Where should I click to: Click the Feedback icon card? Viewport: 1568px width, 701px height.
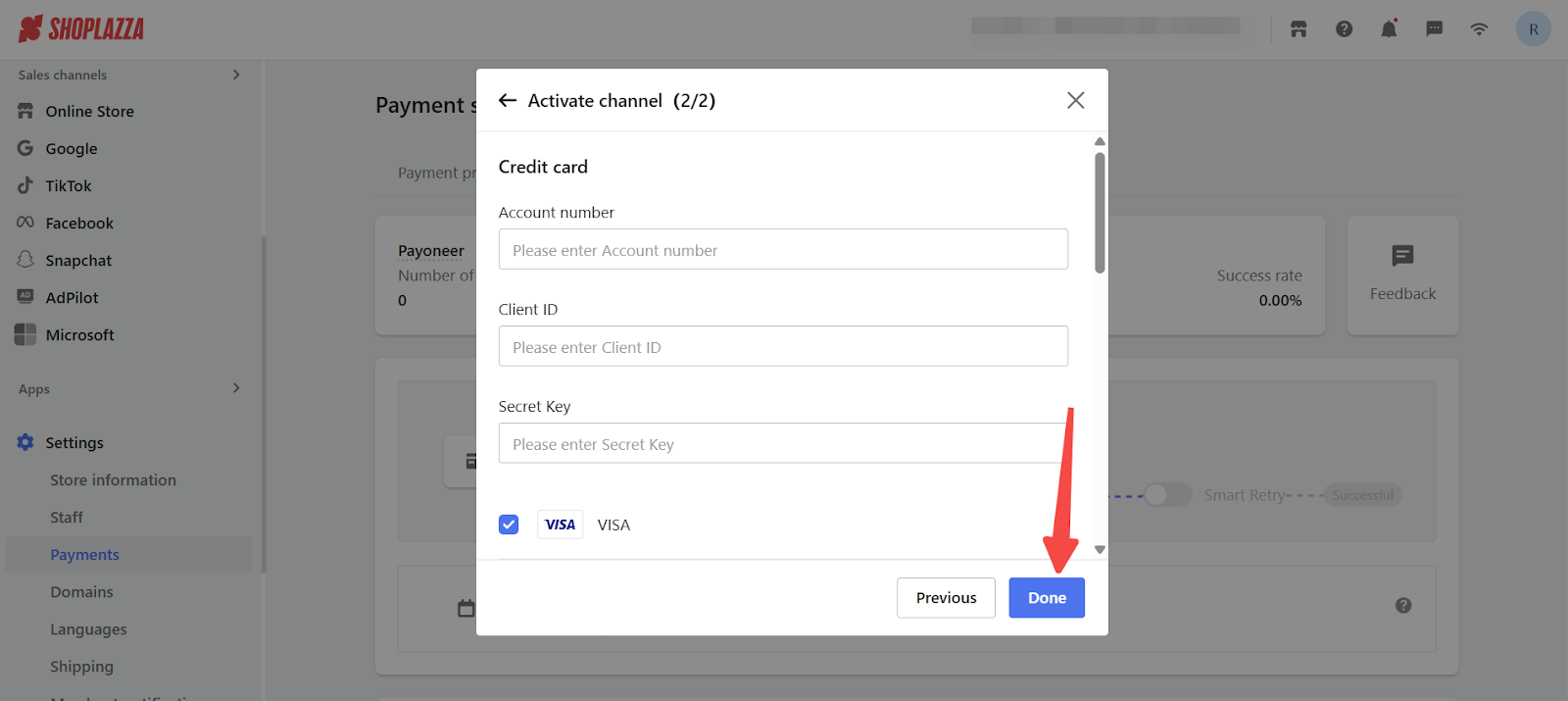(1402, 275)
